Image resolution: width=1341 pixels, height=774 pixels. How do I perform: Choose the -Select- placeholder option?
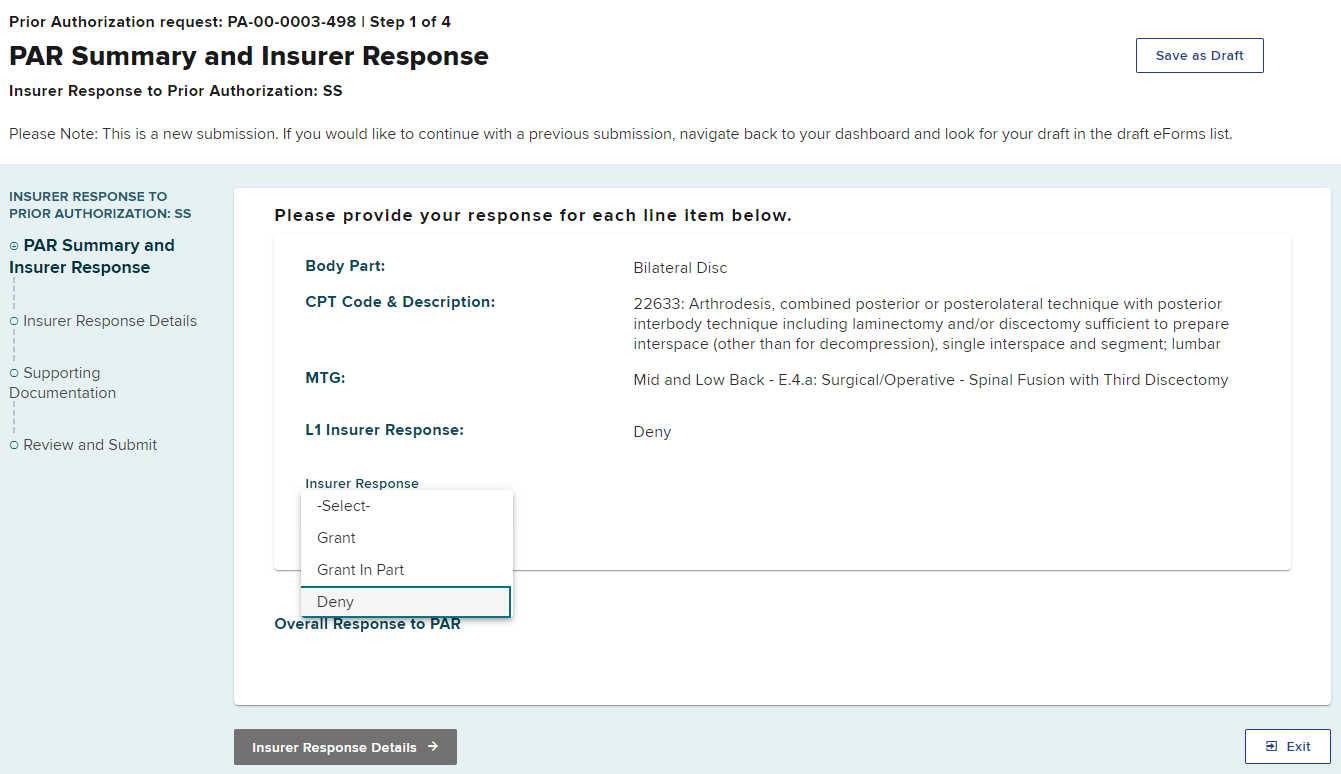[343, 506]
